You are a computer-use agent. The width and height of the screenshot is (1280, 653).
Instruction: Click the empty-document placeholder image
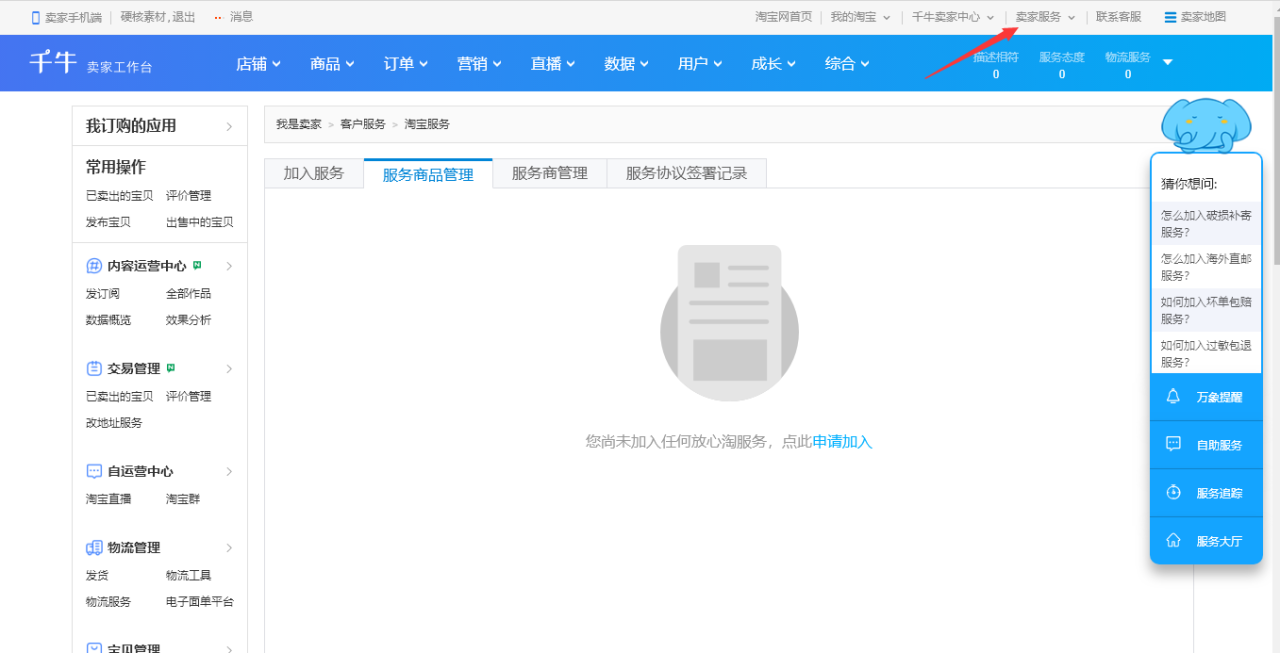click(729, 323)
